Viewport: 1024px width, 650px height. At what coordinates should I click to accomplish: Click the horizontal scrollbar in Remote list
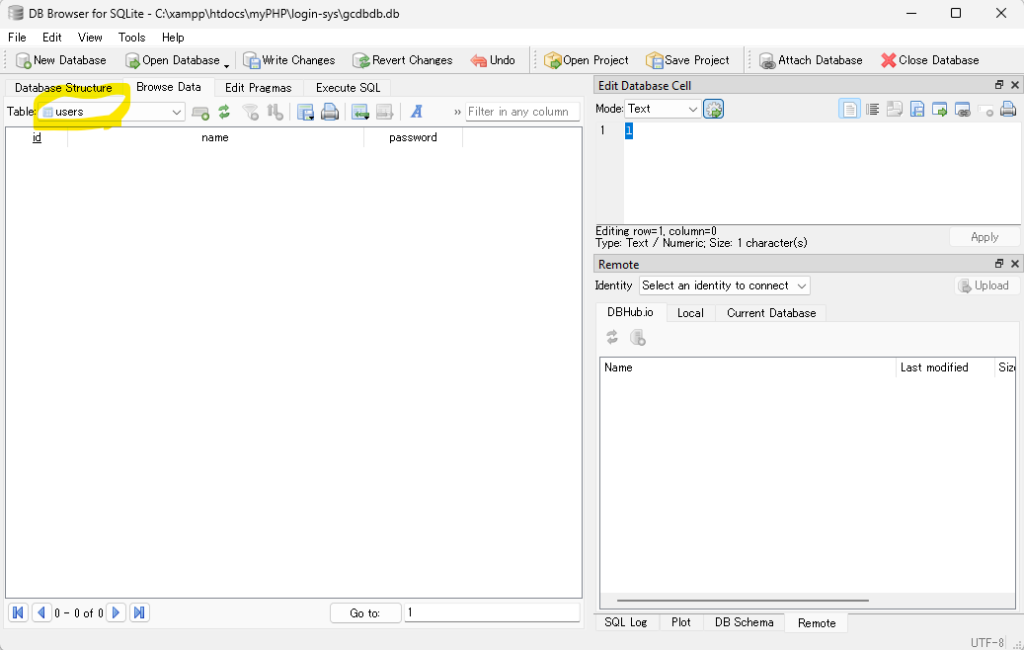point(735,601)
